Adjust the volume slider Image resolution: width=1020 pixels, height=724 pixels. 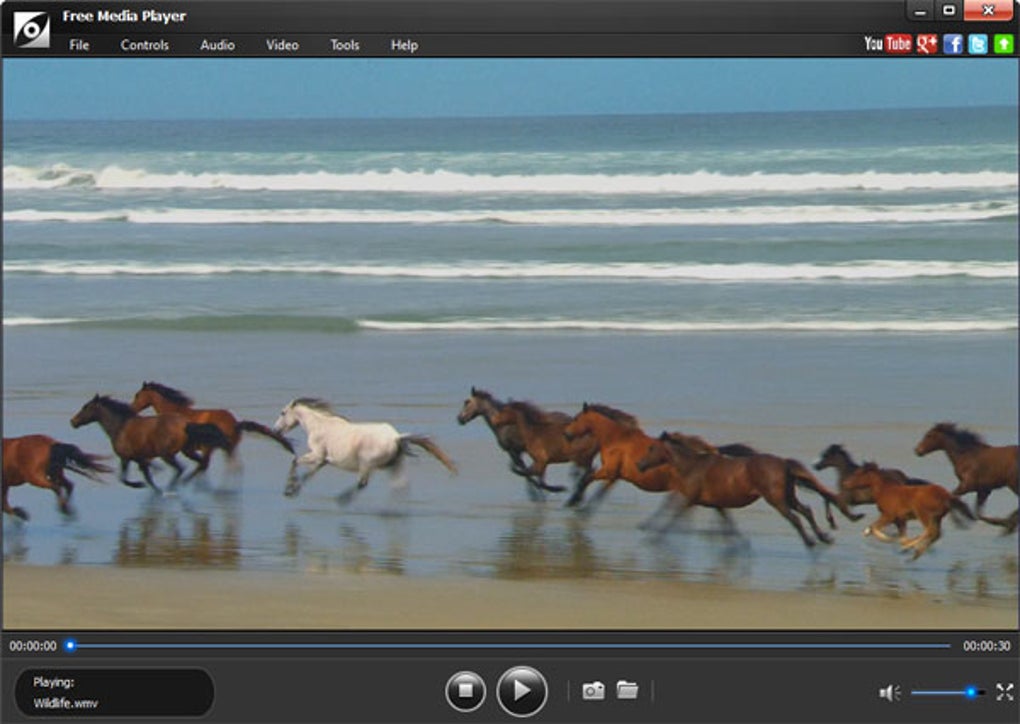tap(948, 693)
